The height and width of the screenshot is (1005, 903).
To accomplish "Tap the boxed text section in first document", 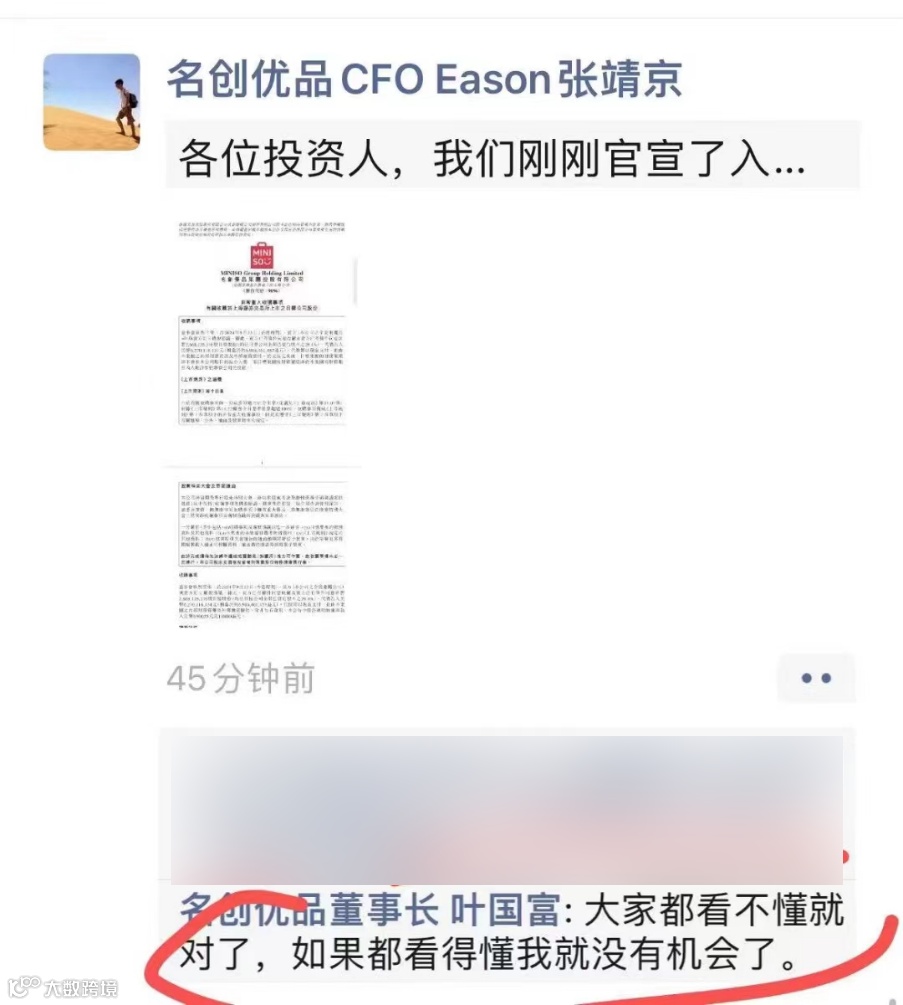I will pos(262,370).
